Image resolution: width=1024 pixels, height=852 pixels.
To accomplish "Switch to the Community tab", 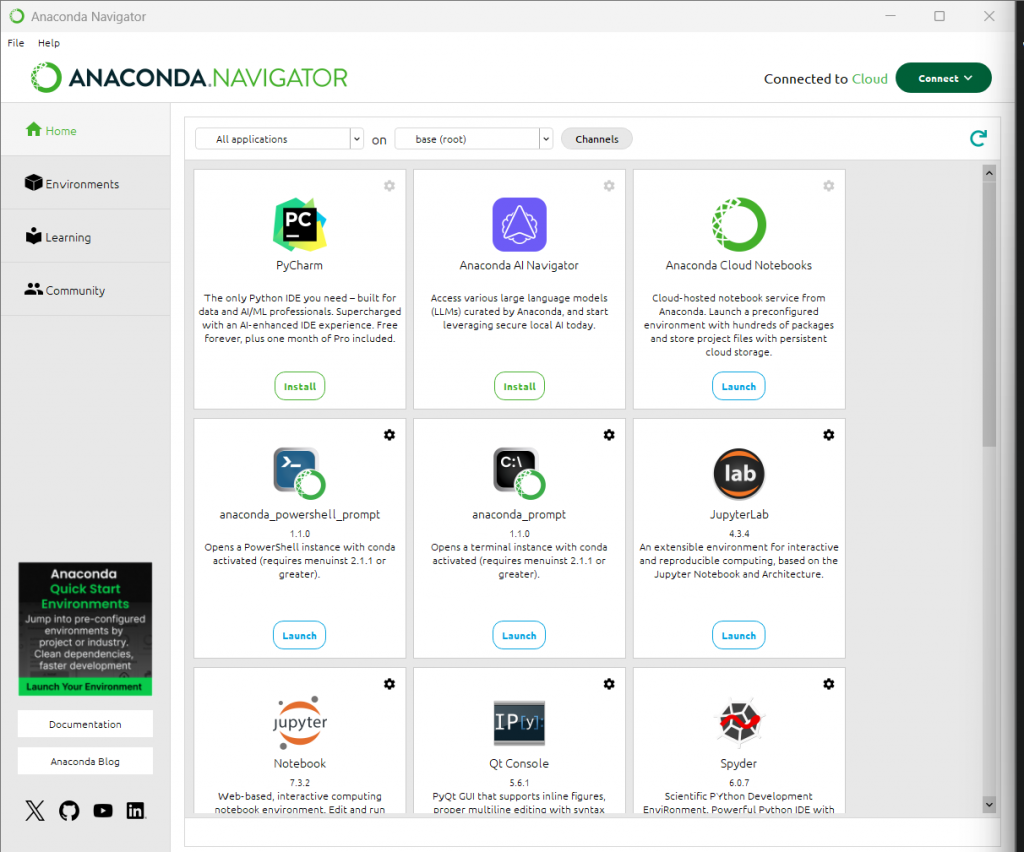I will pos(86,290).
